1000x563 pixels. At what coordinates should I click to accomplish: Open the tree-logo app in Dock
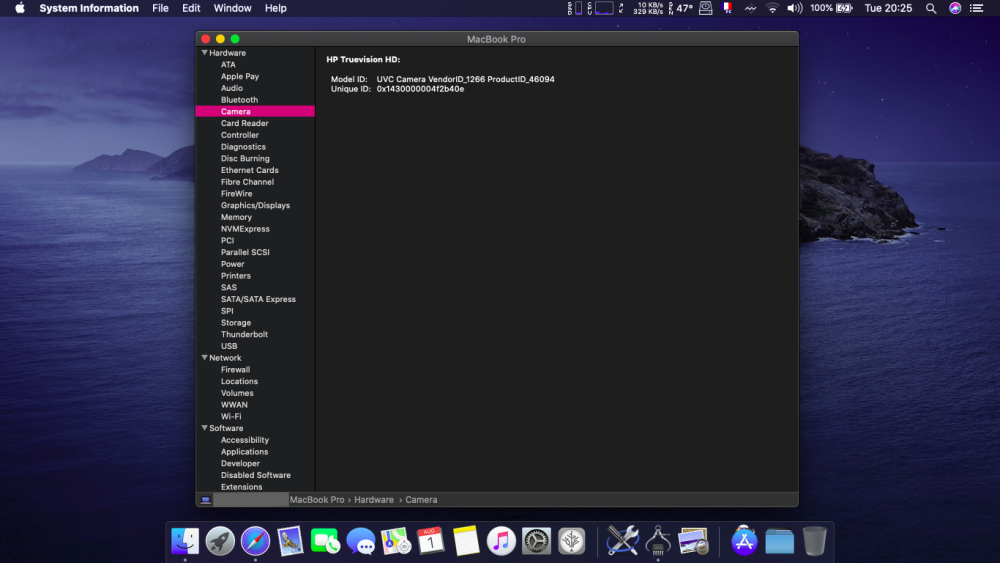[571, 541]
